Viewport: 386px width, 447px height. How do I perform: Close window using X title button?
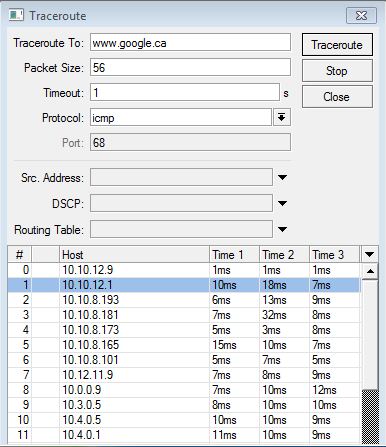361,16
